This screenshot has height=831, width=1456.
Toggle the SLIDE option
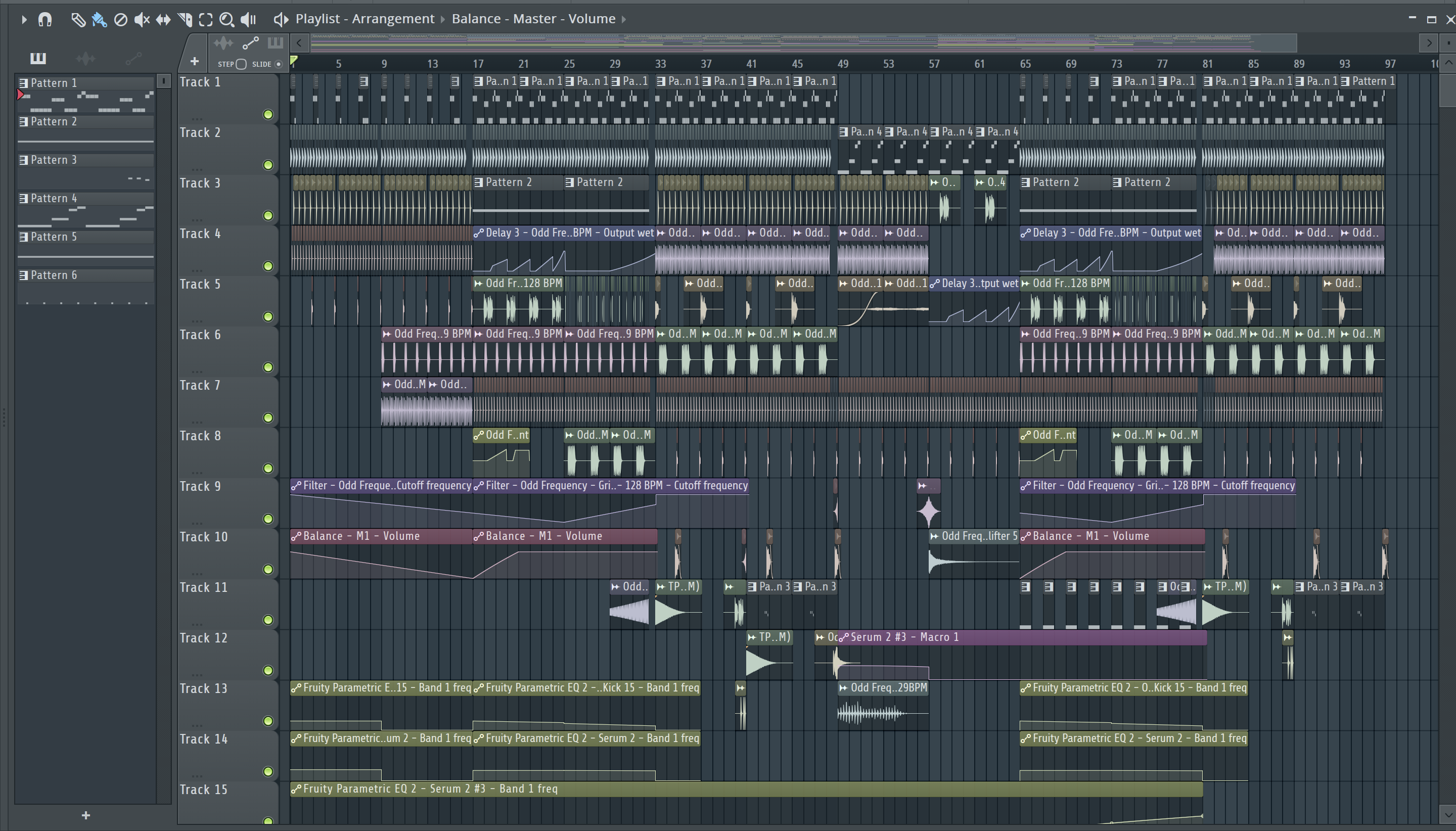pyautogui.click(x=279, y=64)
